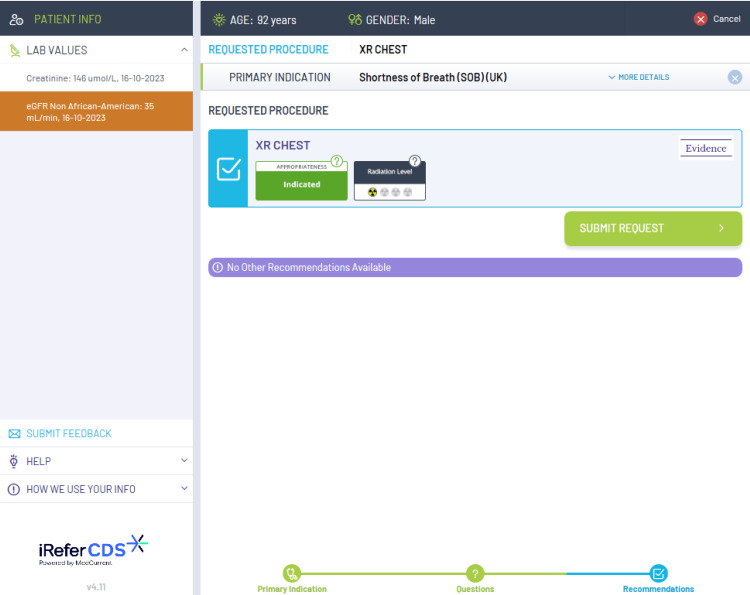750x595 pixels.
Task: Toggle the XR Chest selection checkbox
Action: point(229,169)
